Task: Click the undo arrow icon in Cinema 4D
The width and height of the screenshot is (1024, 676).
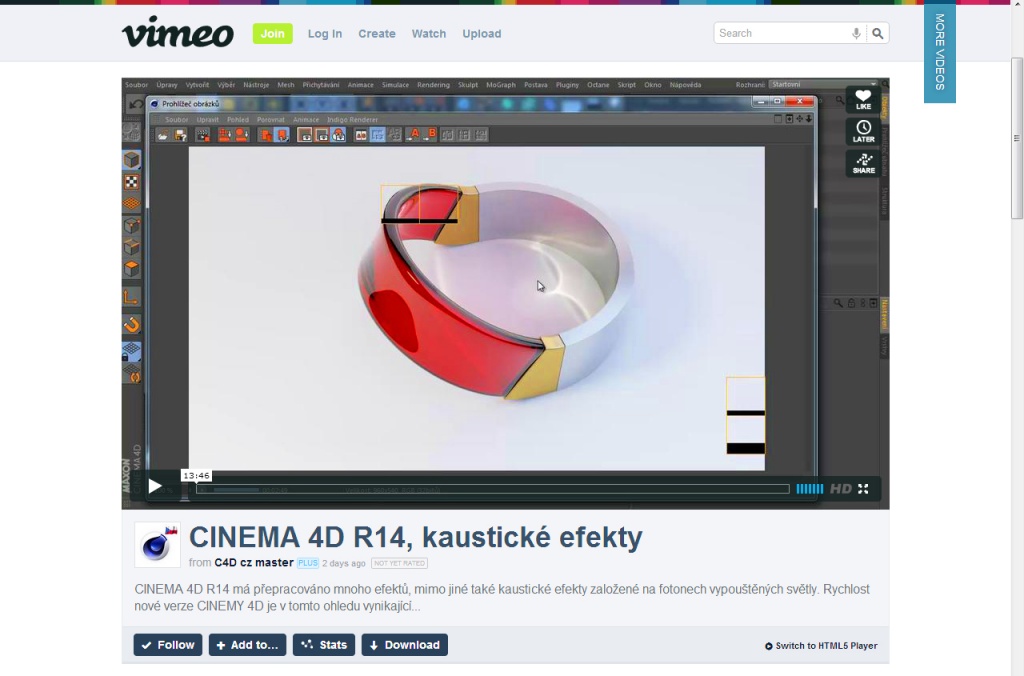Action: point(136,104)
